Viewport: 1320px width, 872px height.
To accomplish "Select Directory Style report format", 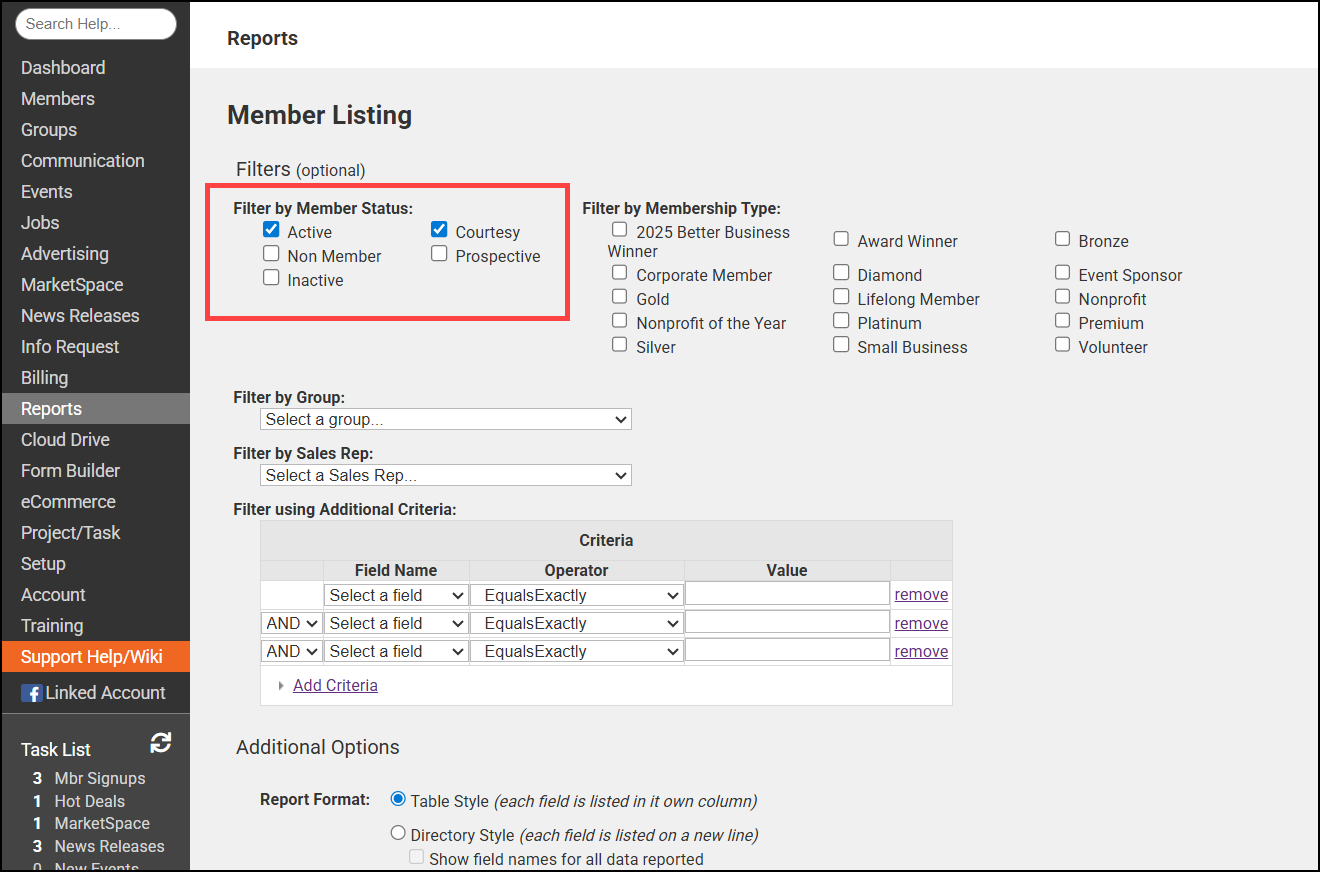I will pyautogui.click(x=399, y=833).
